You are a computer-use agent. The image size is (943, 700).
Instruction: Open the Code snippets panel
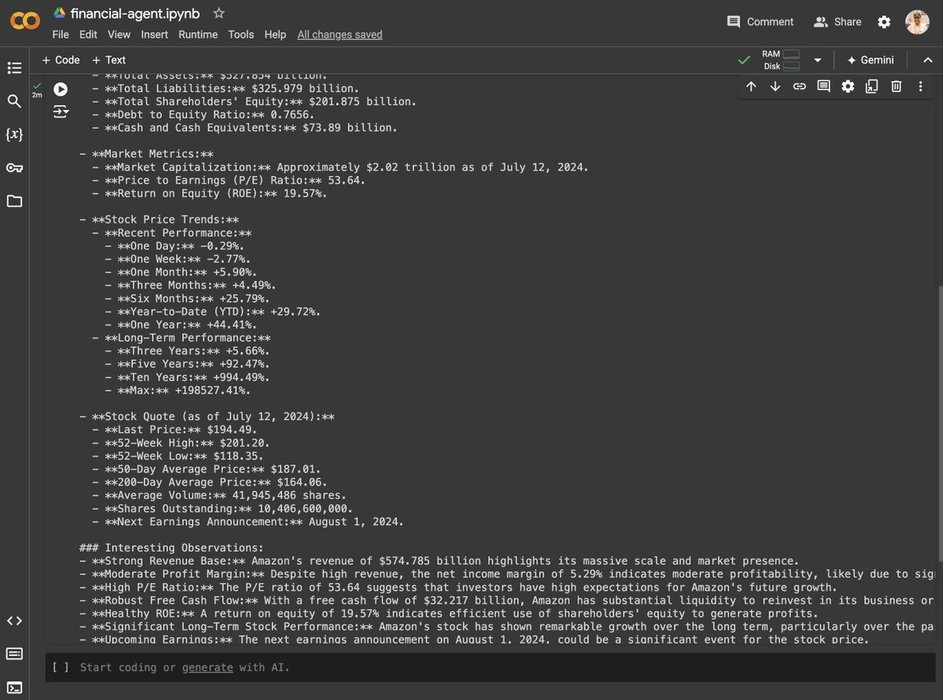click(x=14, y=621)
